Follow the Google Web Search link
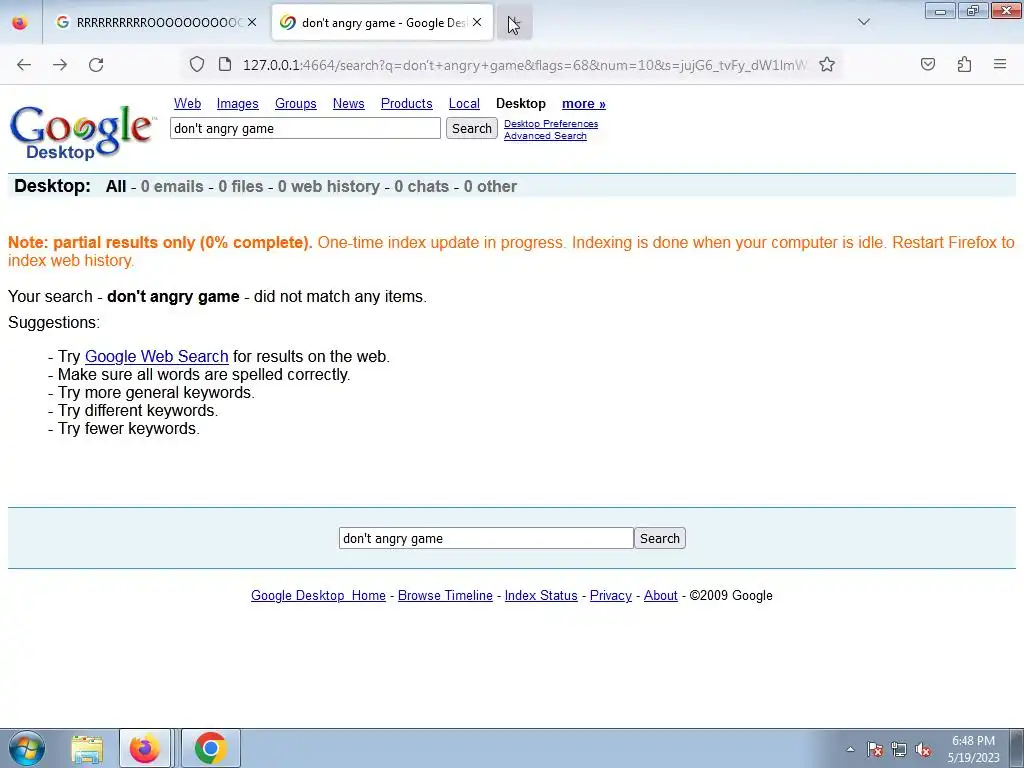Screen dimensions: 1024x768 (x=157, y=357)
